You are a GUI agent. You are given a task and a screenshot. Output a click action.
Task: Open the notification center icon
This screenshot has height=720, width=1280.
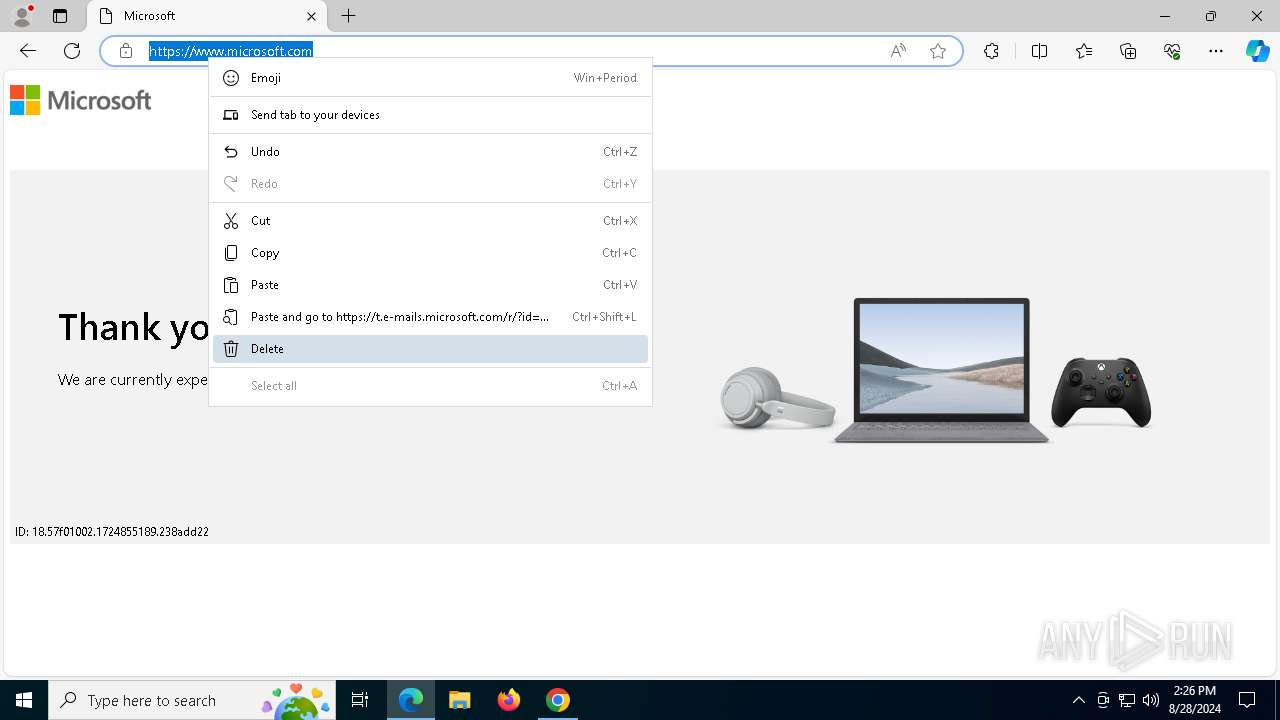[x=1247, y=700]
